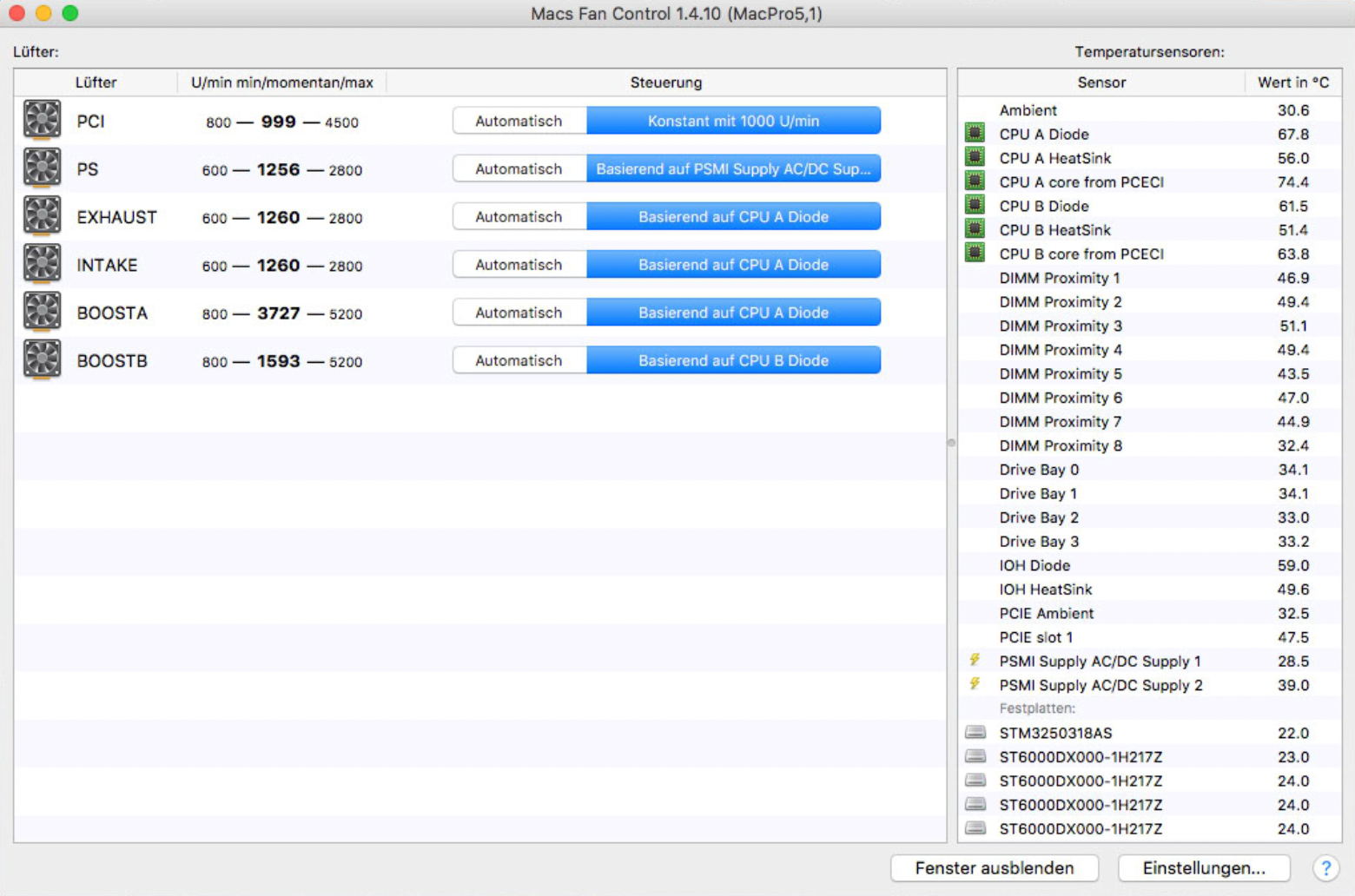Click the BOOSTB speed value 1593
Image resolution: width=1355 pixels, height=896 pixels.
pos(278,360)
